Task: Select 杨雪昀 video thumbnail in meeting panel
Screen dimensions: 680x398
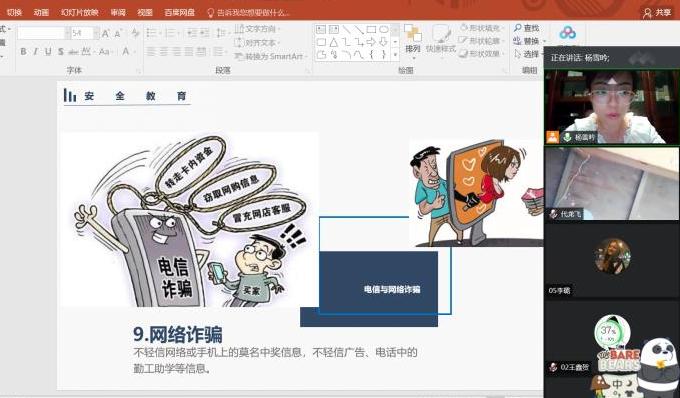Action: tap(612, 107)
